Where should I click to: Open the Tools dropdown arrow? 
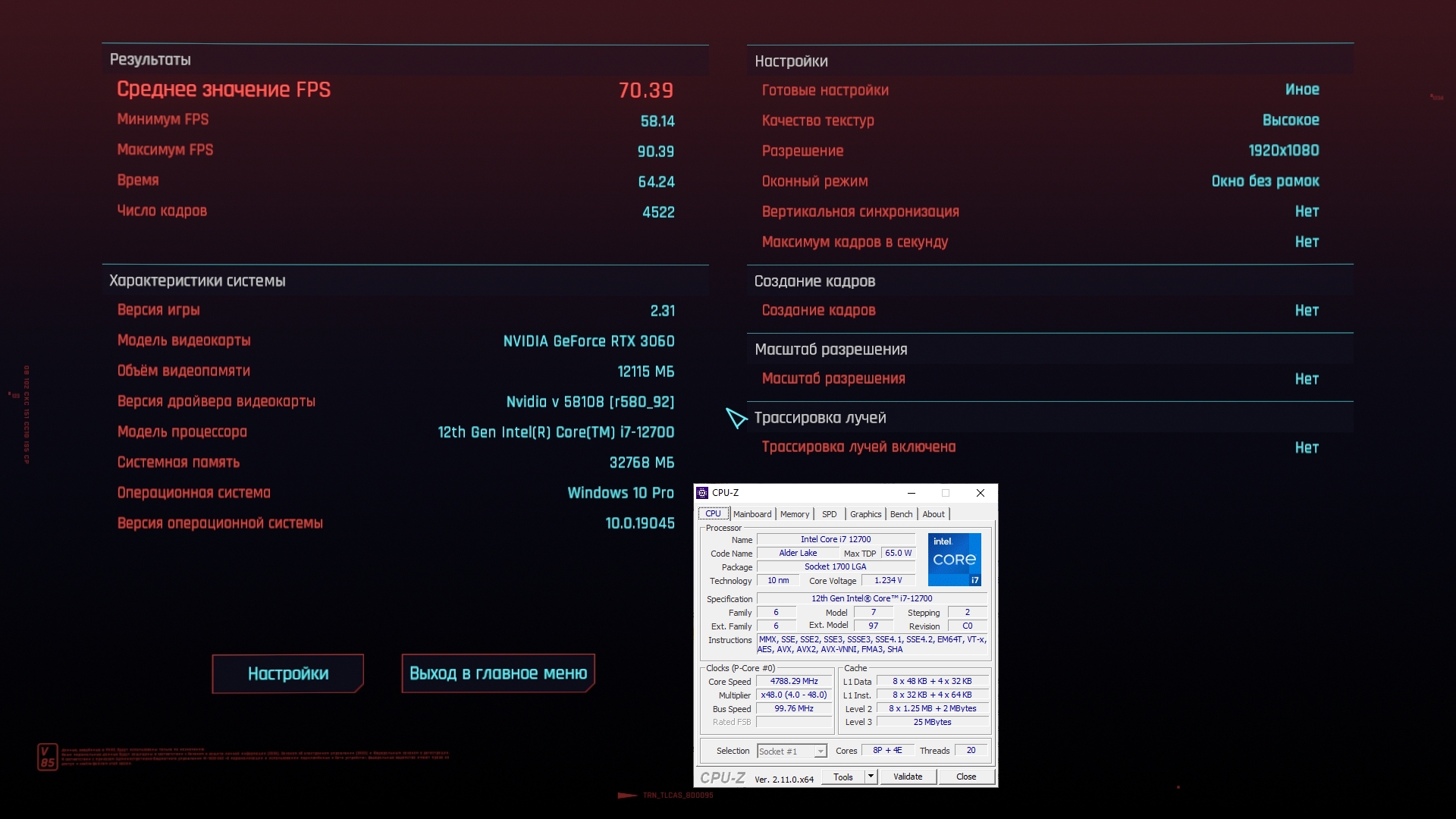[871, 777]
